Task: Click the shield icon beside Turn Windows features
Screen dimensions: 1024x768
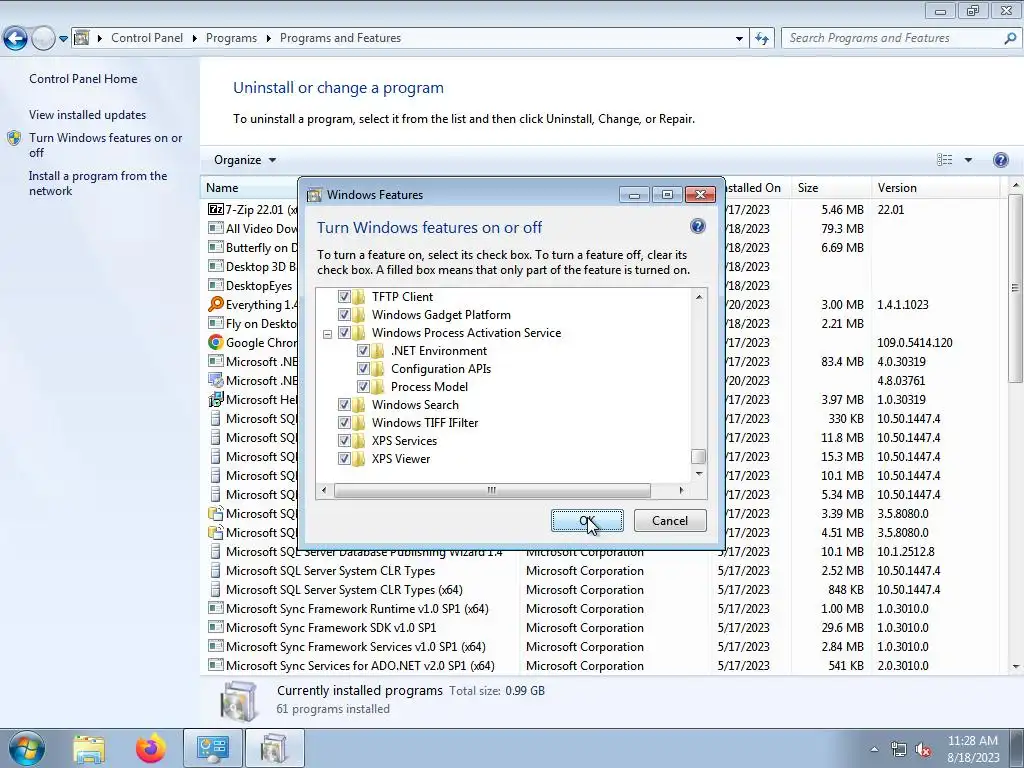Action: (x=14, y=138)
